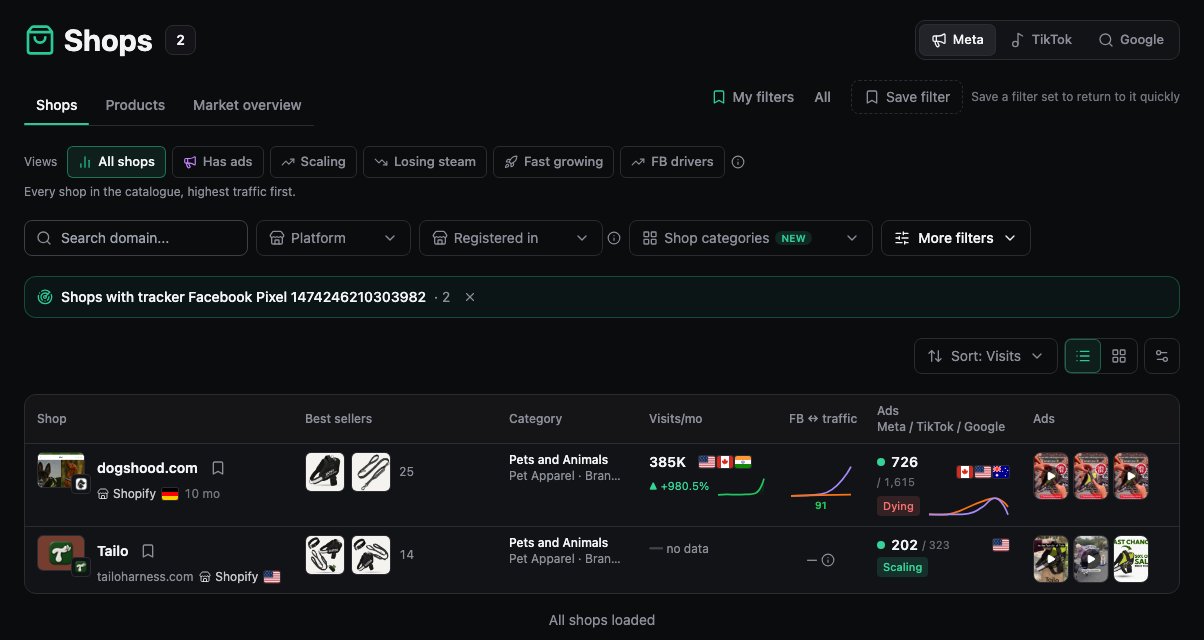Click the My filters bookmark icon
Viewport: 1204px width, 640px height.
pyautogui.click(x=718, y=97)
